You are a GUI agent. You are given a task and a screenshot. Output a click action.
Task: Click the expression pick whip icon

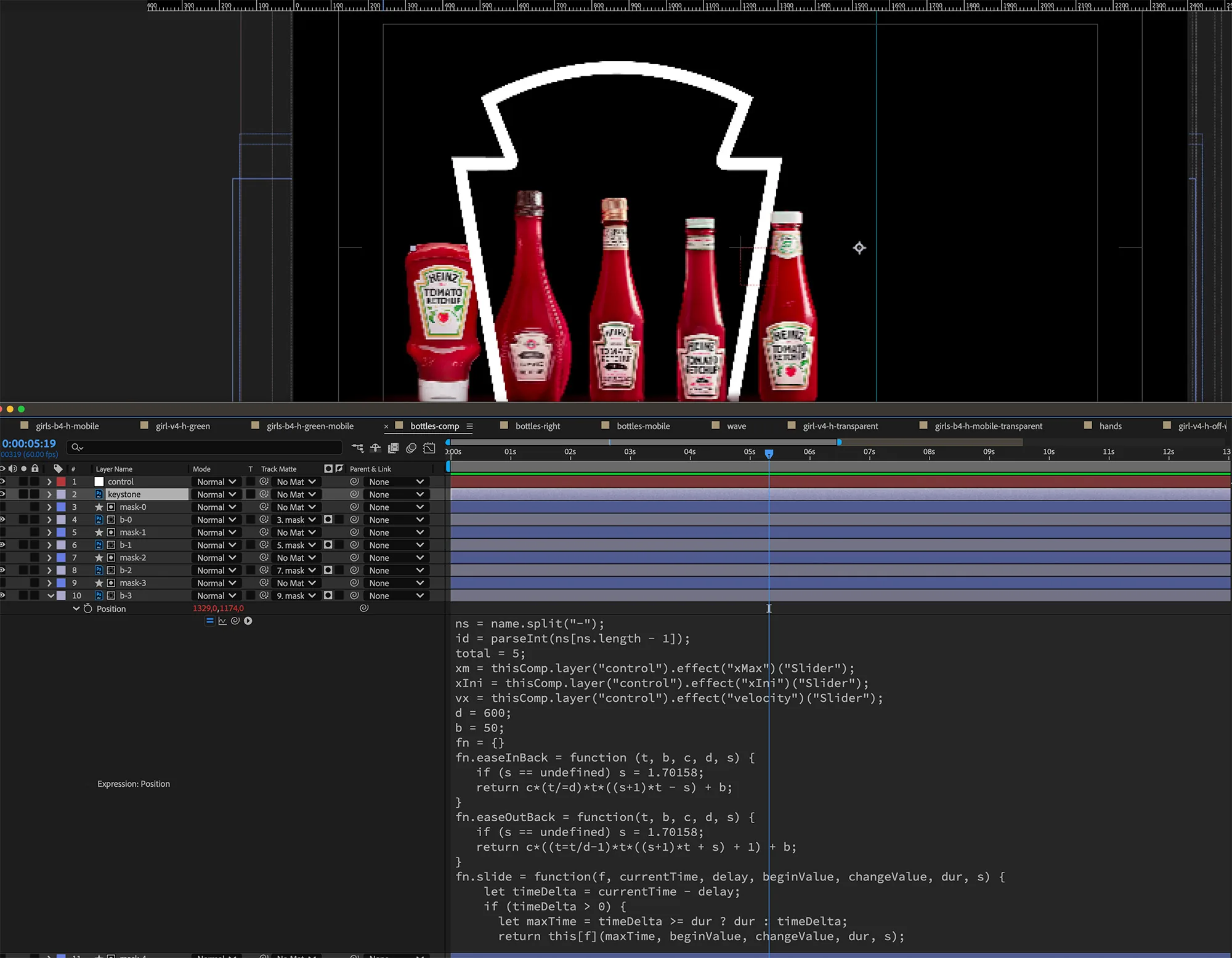[x=235, y=621]
